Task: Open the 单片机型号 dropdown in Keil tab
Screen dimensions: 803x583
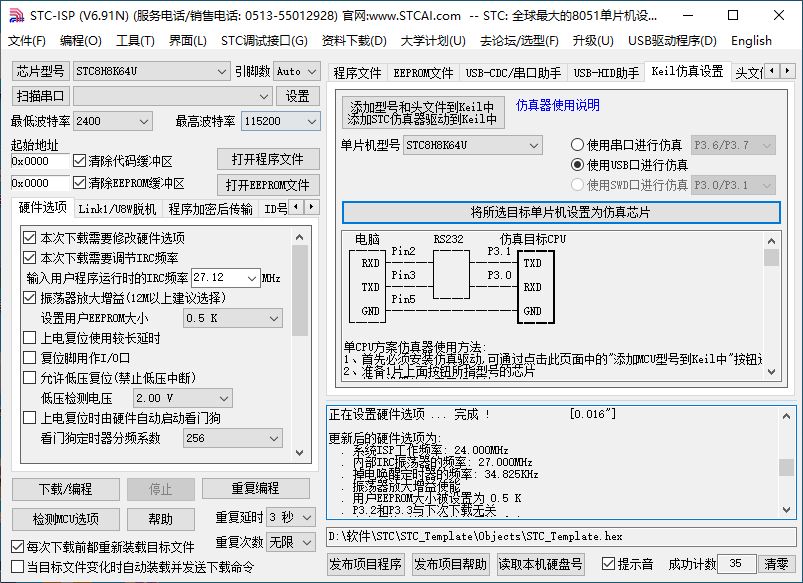Action: tap(473, 145)
